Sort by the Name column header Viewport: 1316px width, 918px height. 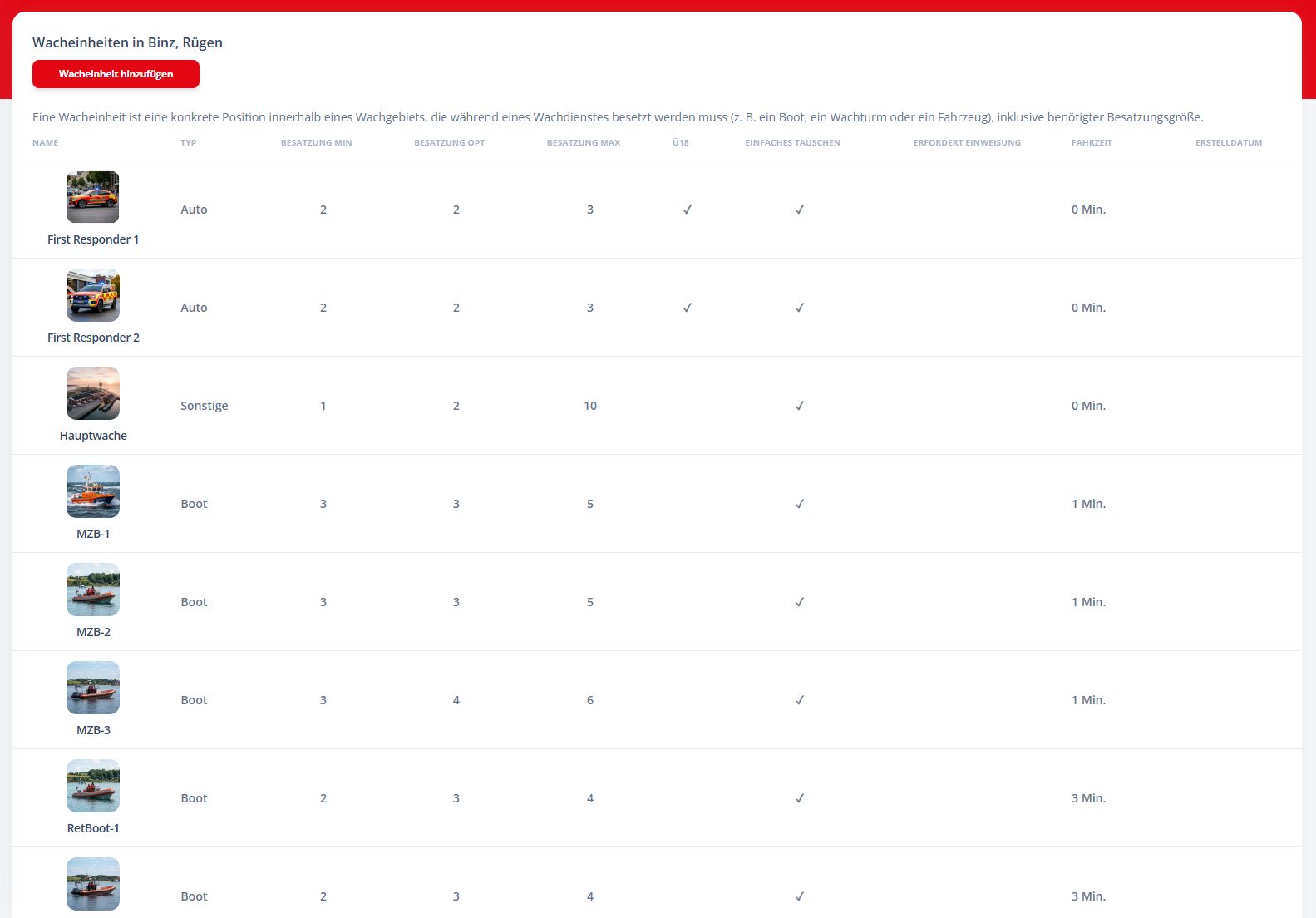[x=45, y=143]
